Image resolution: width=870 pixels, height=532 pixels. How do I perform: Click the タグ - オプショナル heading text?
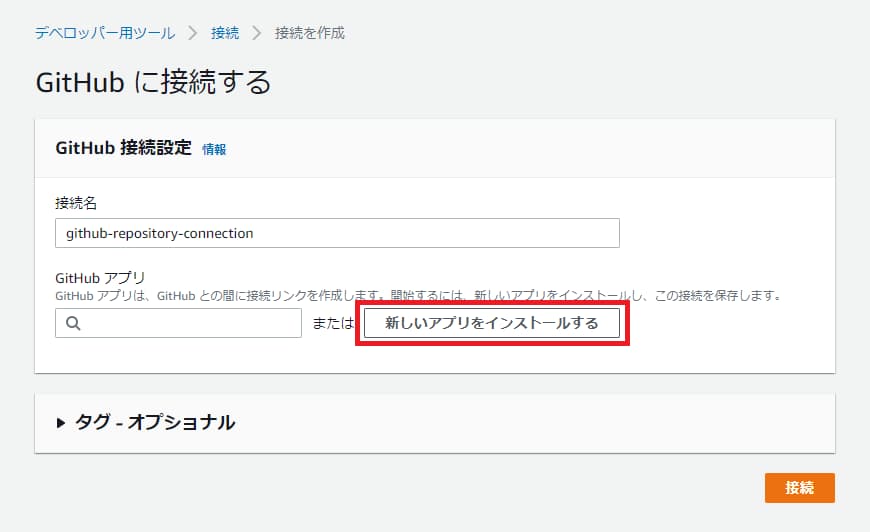(x=155, y=422)
